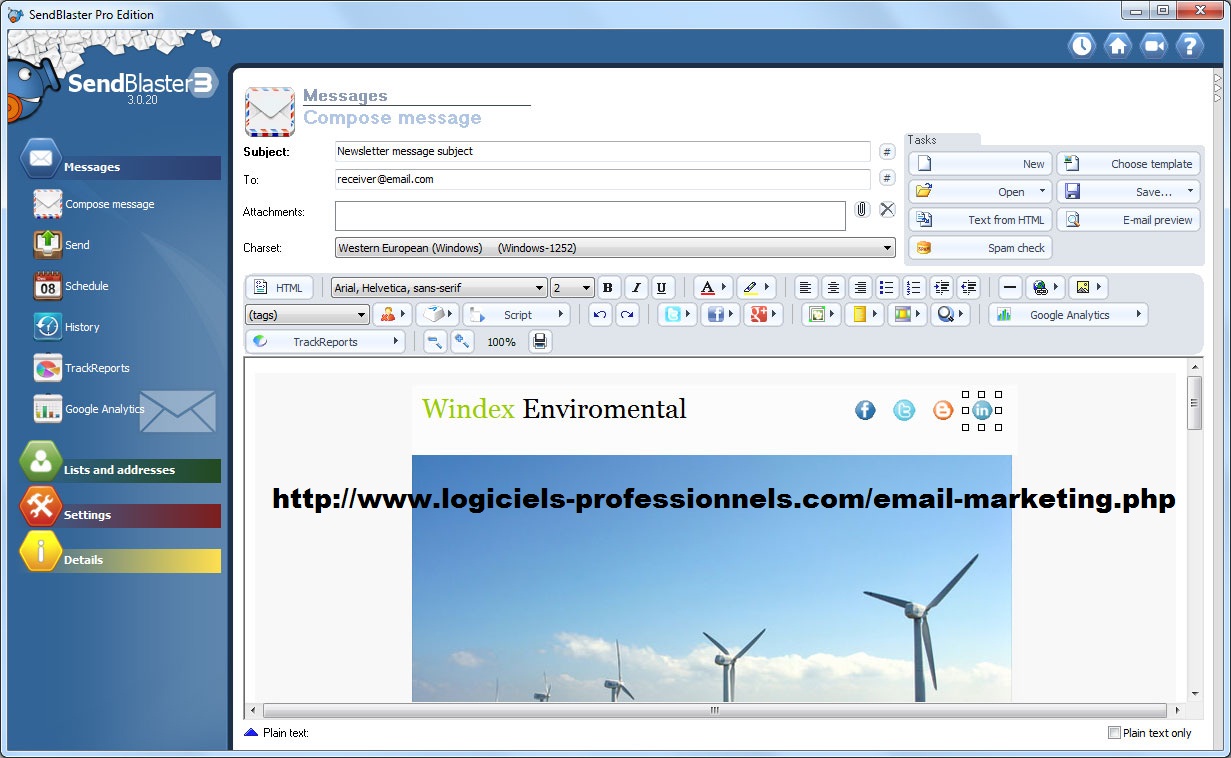This screenshot has width=1231, height=758.
Task: Click the attachment paperclip icon
Action: [x=862, y=210]
